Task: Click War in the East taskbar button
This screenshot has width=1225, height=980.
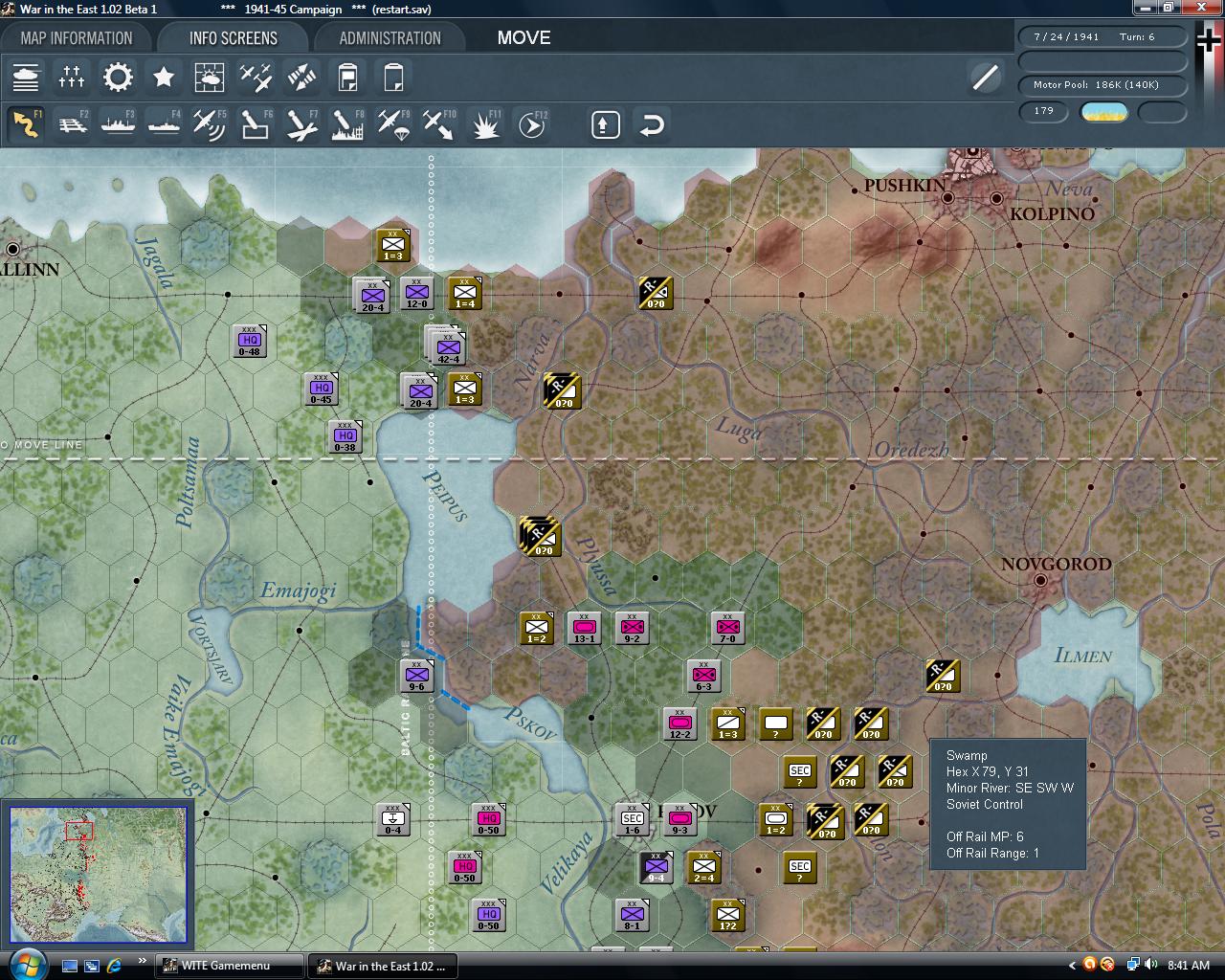Action: [x=383, y=966]
